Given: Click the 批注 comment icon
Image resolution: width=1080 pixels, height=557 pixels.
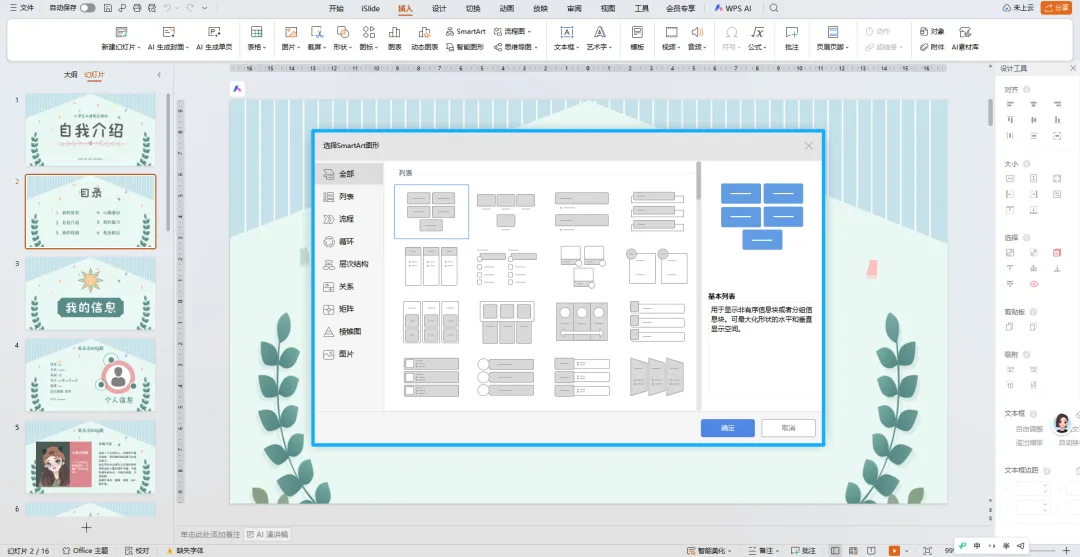Looking at the screenshot, I should (x=792, y=32).
